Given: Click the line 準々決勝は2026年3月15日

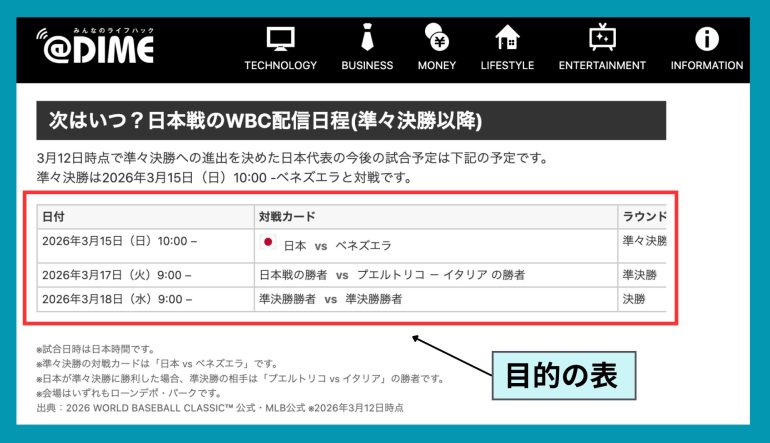Looking at the screenshot, I should pos(225,177).
